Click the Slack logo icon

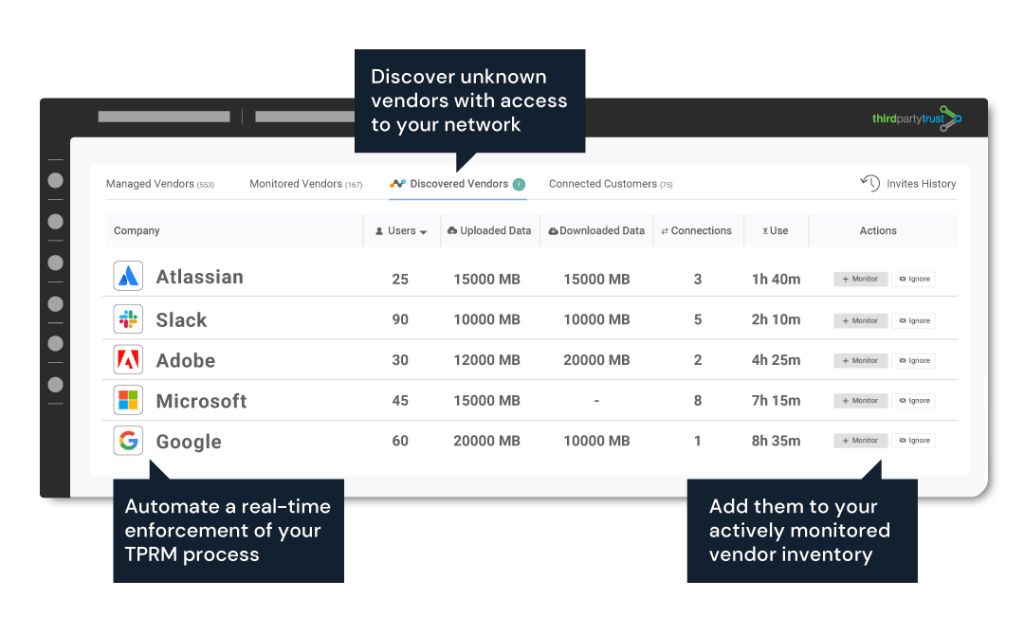click(128, 319)
